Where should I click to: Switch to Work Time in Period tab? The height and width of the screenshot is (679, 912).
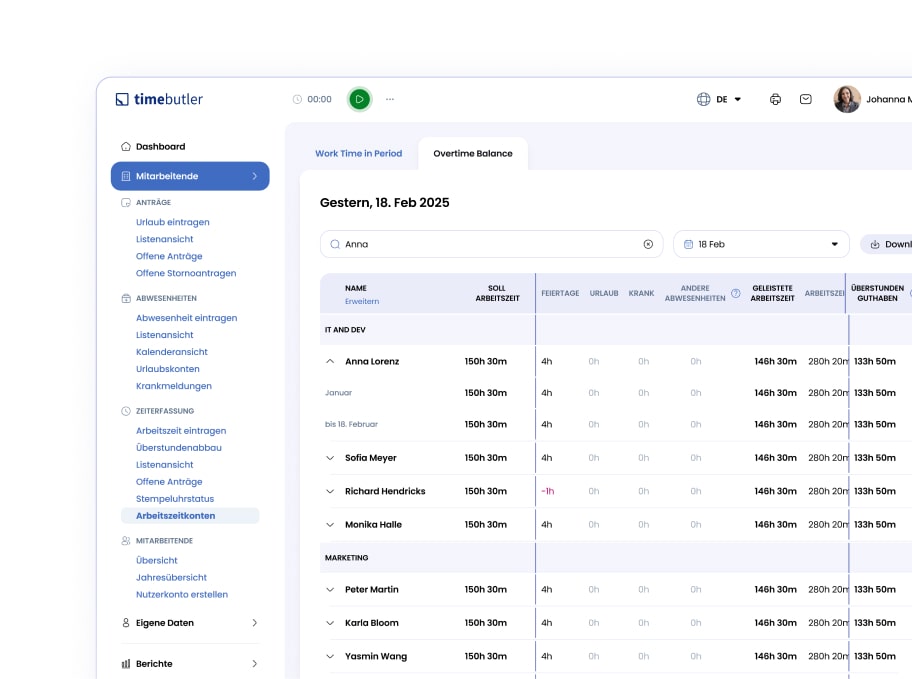[x=358, y=154]
